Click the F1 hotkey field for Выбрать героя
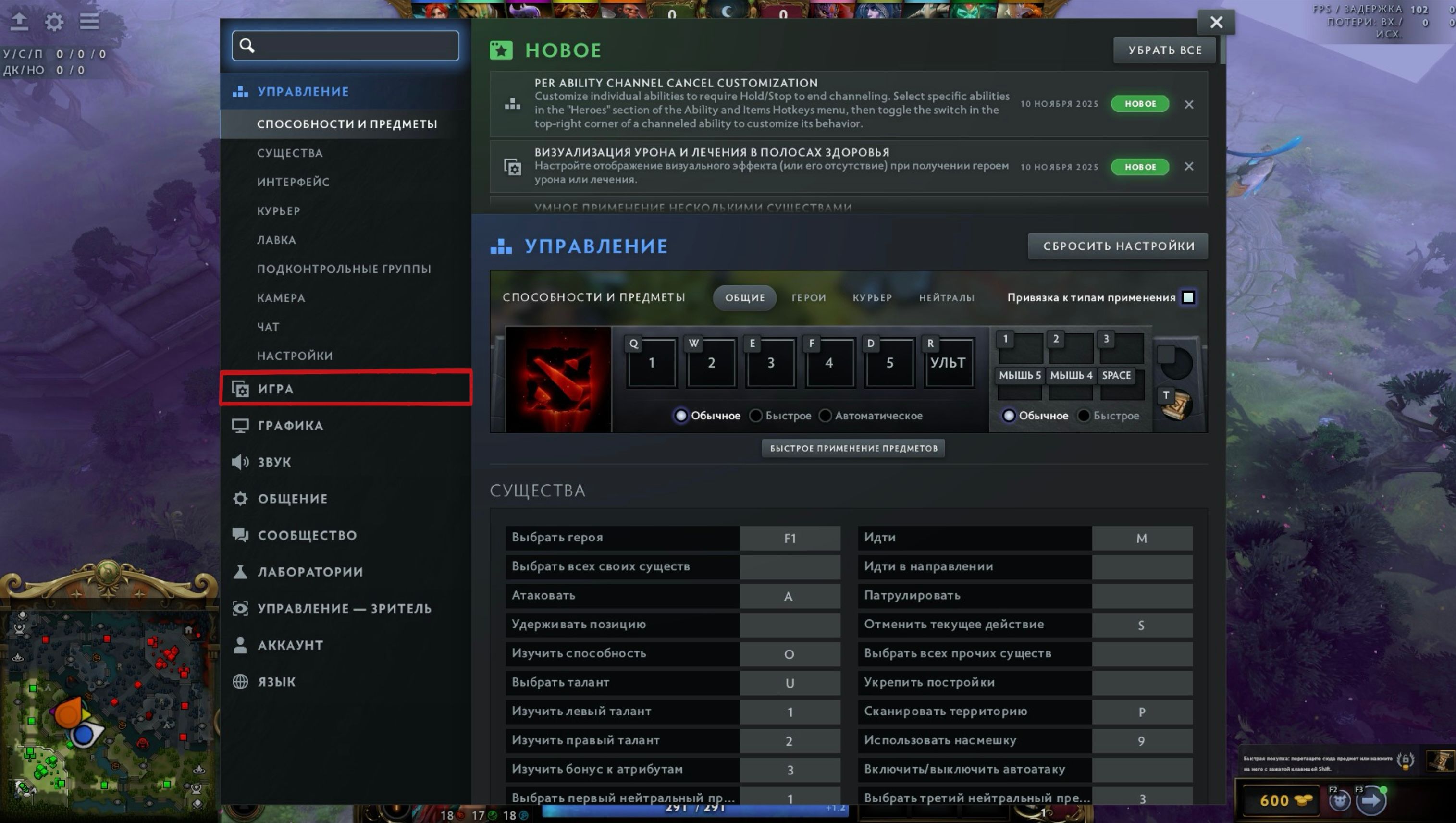This screenshot has width=1456, height=823. click(790, 538)
